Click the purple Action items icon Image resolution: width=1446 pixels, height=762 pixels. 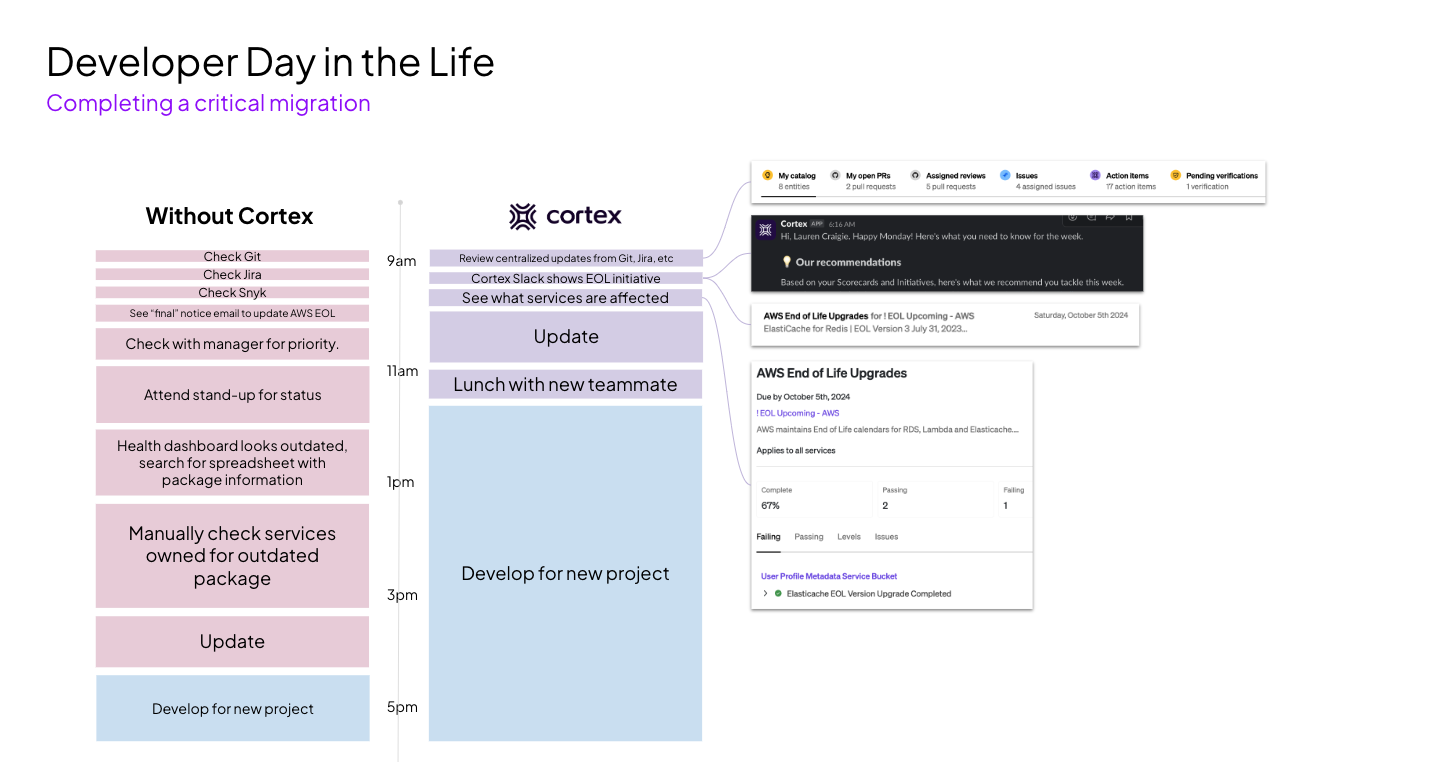tap(1095, 176)
